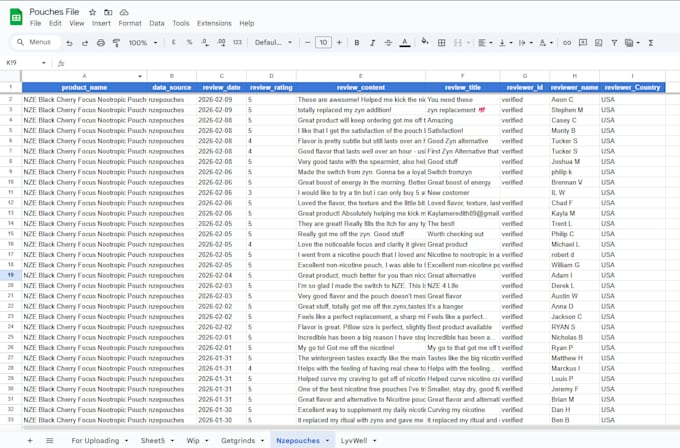
Task: Move document using the folder icon
Action: (x=108, y=12)
